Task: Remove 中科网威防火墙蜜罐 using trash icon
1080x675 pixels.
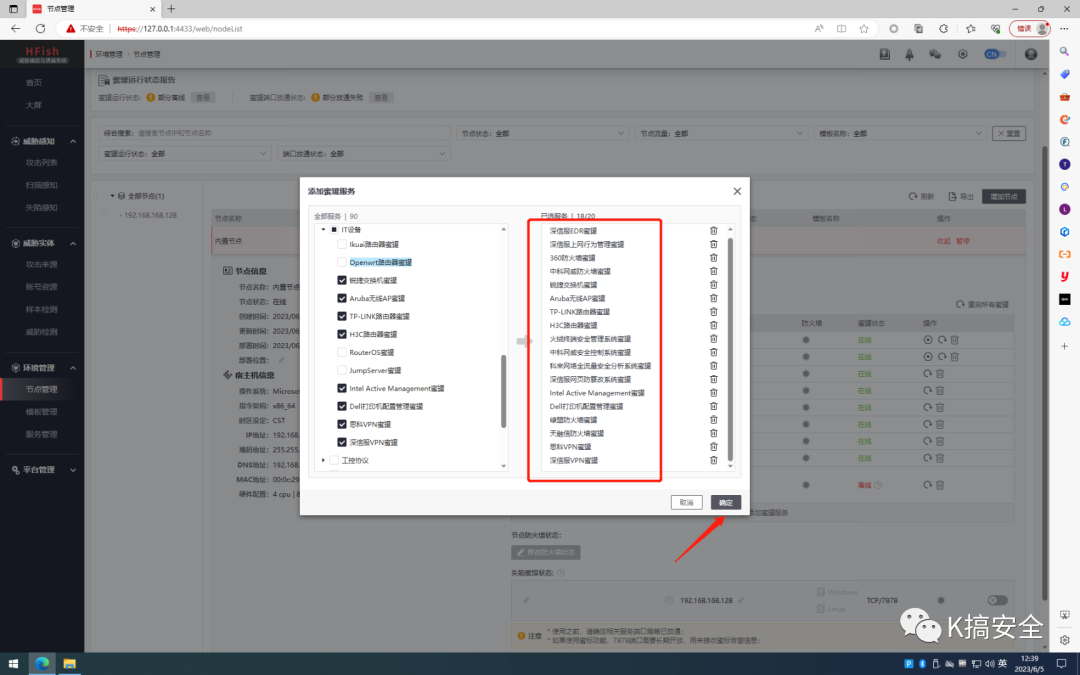Action: [x=714, y=271]
